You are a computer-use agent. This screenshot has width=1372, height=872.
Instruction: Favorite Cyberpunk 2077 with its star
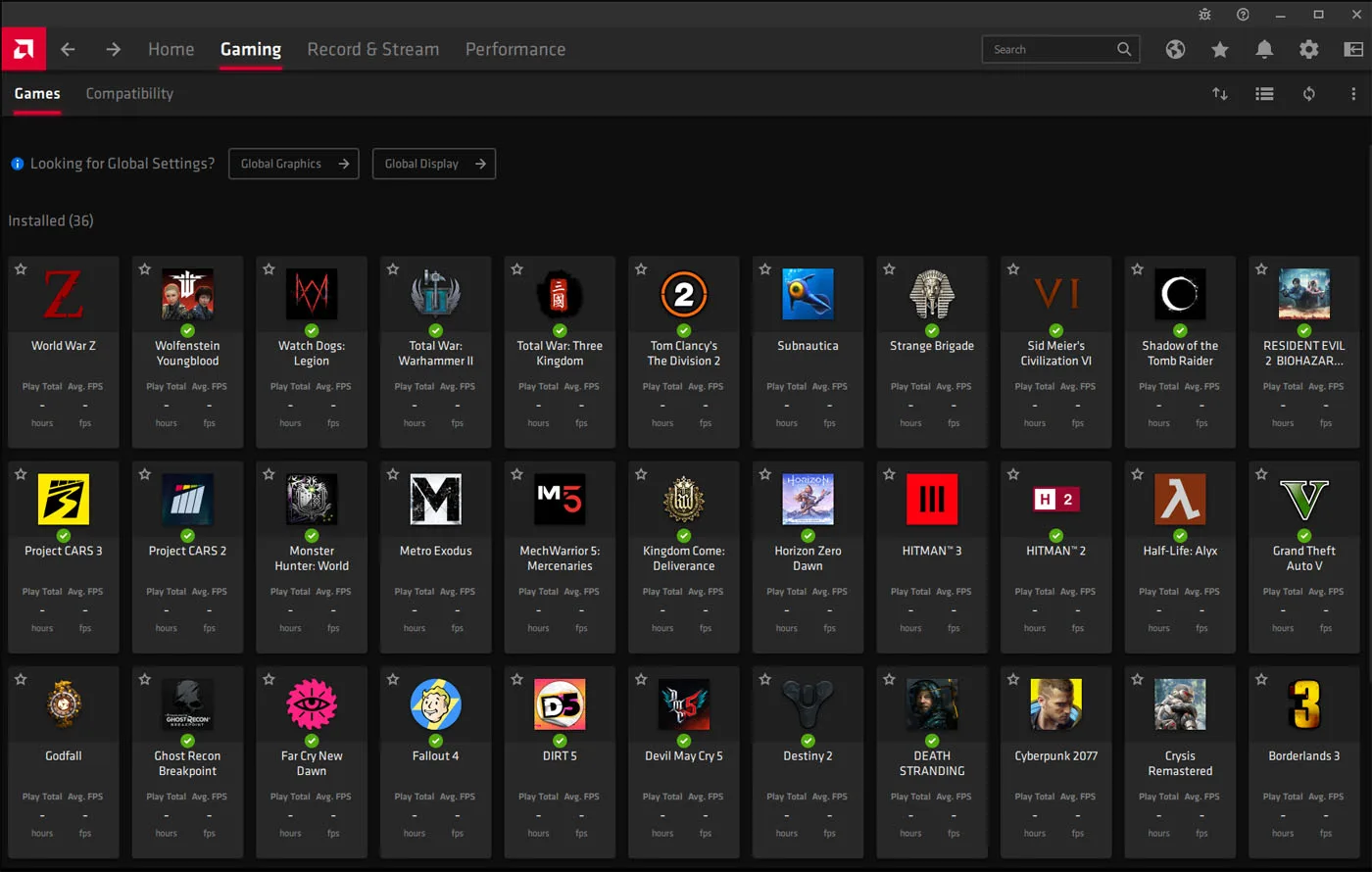tap(1013, 678)
